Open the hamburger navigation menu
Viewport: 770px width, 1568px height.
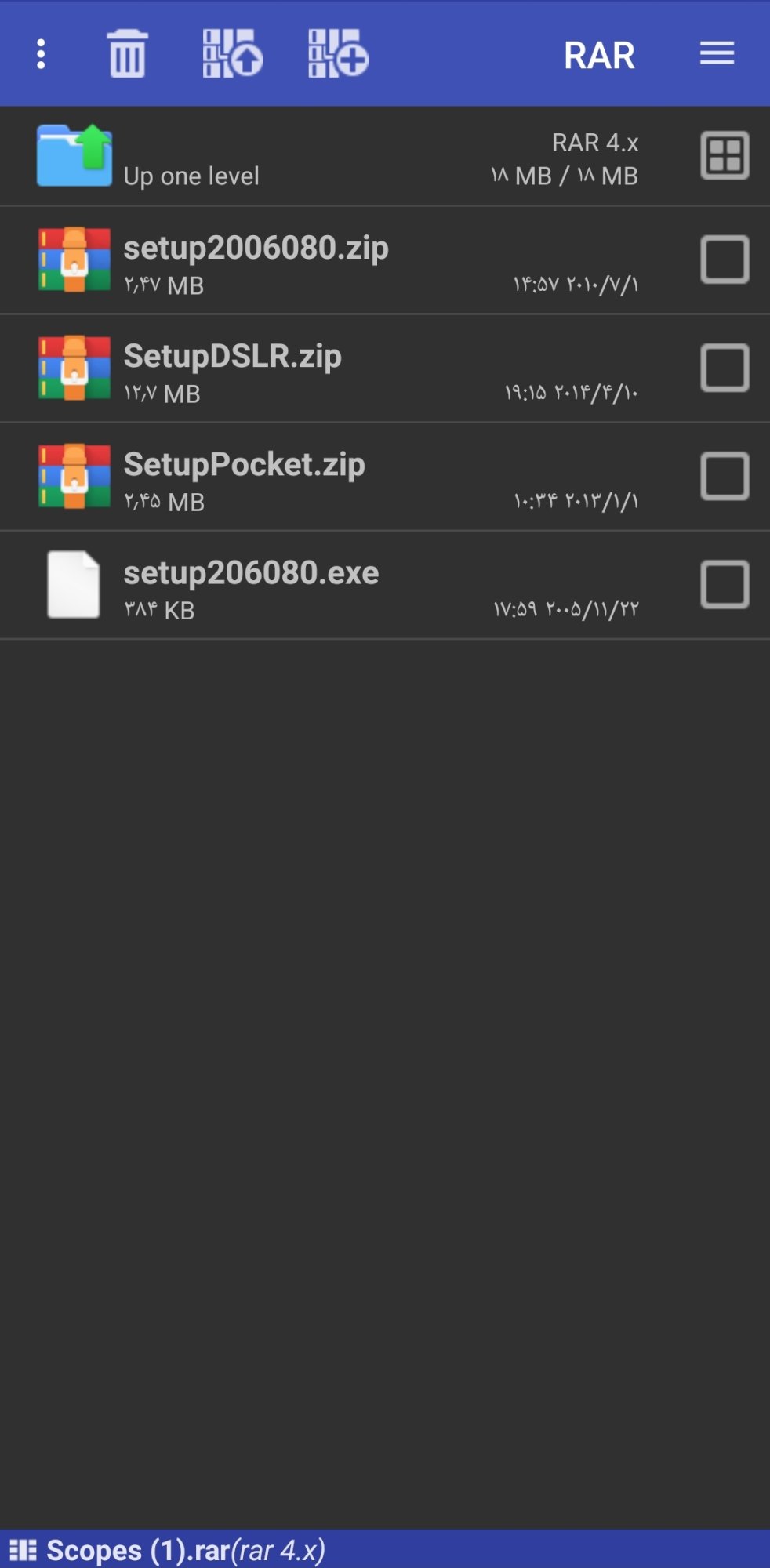click(717, 53)
